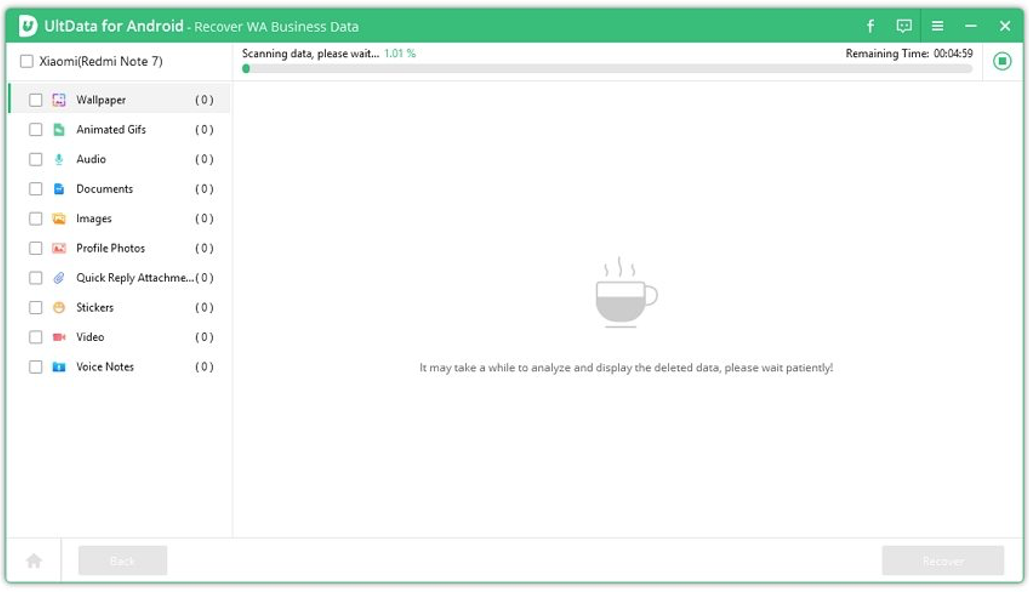This screenshot has height=593, width=1029.
Task: Check the Quick Reply Attachments checkbox
Action: pos(35,278)
